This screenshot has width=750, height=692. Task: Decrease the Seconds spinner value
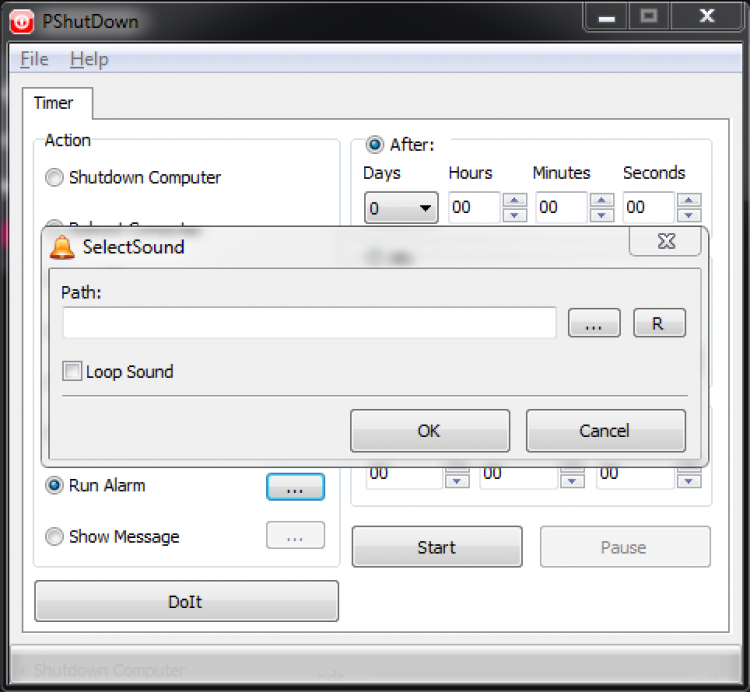pyautogui.click(x=689, y=215)
